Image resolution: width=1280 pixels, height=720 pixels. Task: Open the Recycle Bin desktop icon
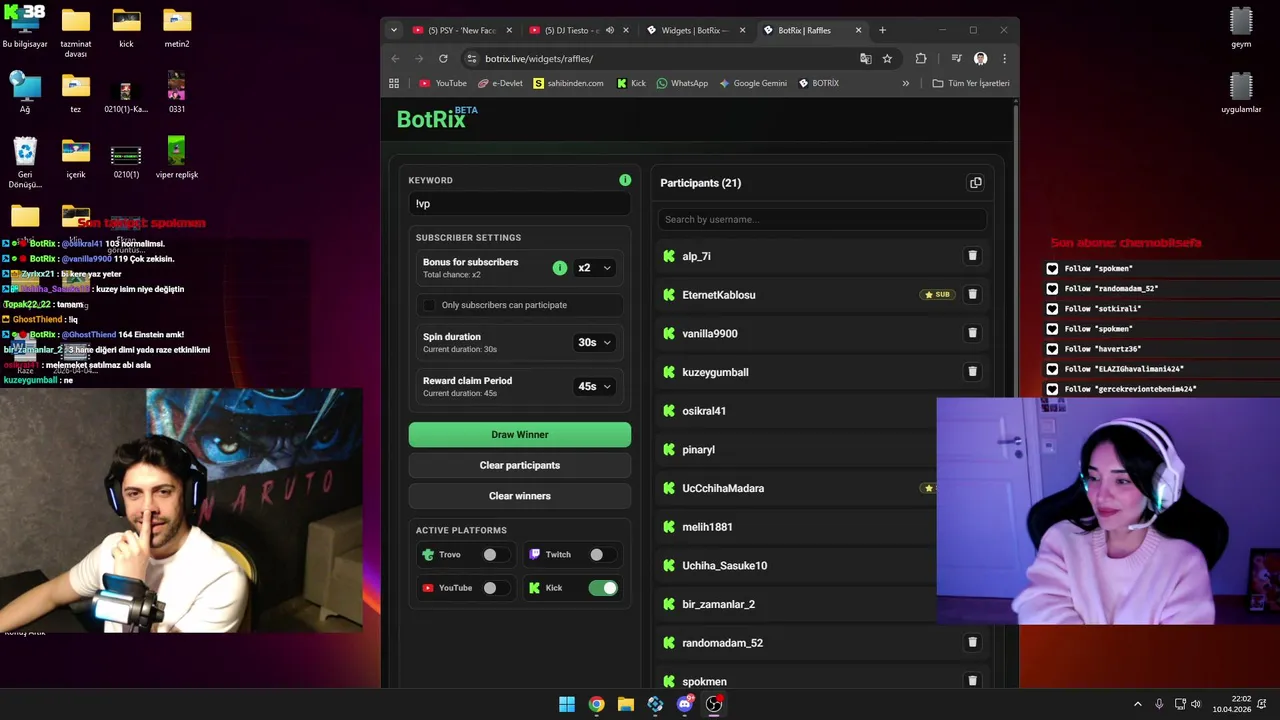[25, 162]
